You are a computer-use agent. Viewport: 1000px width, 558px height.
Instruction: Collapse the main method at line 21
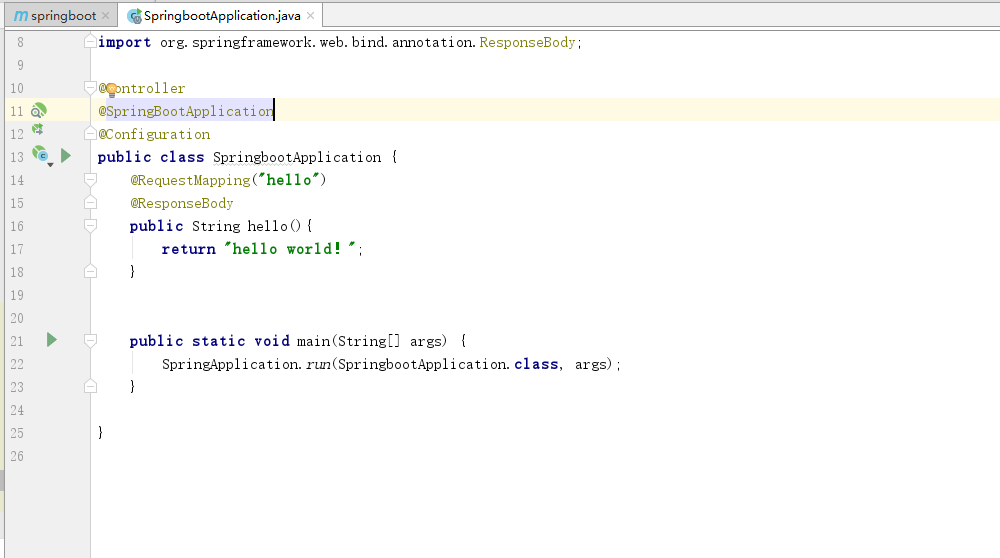(x=90, y=341)
